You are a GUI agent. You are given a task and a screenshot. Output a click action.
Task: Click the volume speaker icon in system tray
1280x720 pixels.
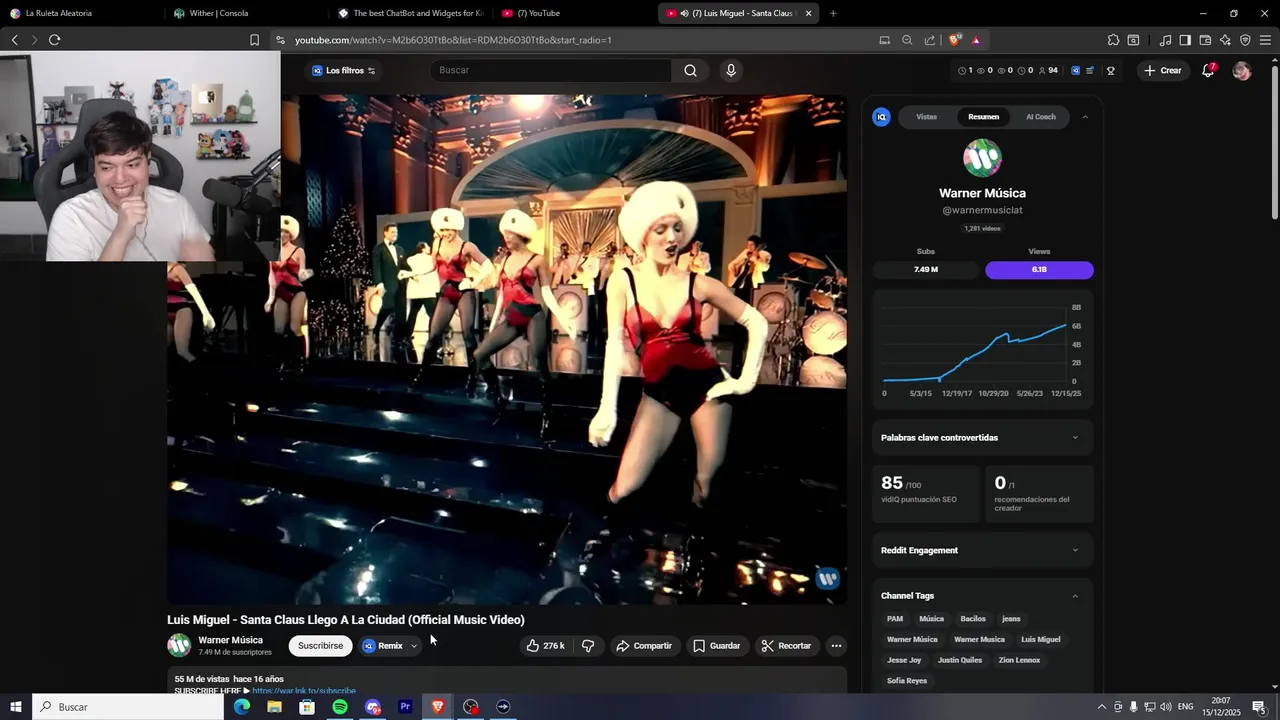1165,707
